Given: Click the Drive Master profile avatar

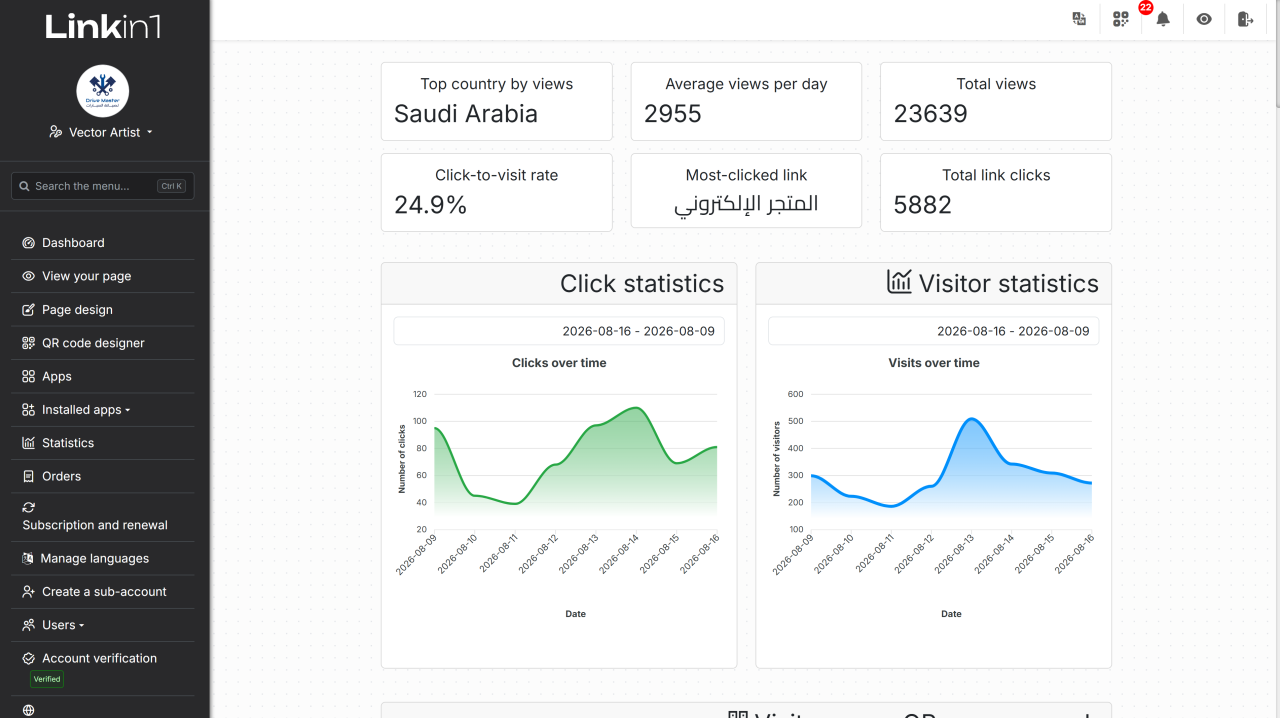Looking at the screenshot, I should click(x=103, y=91).
